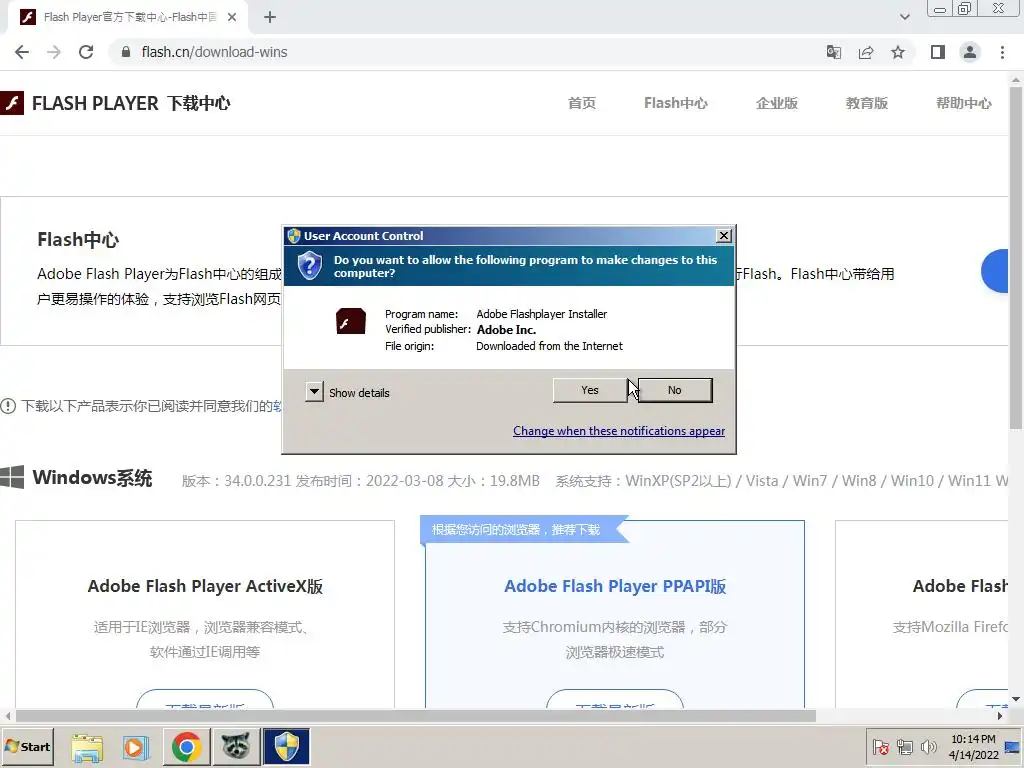The image size is (1024, 768).
Task: Click the Flash Player logo icon
Action: pyautogui.click(x=12, y=103)
